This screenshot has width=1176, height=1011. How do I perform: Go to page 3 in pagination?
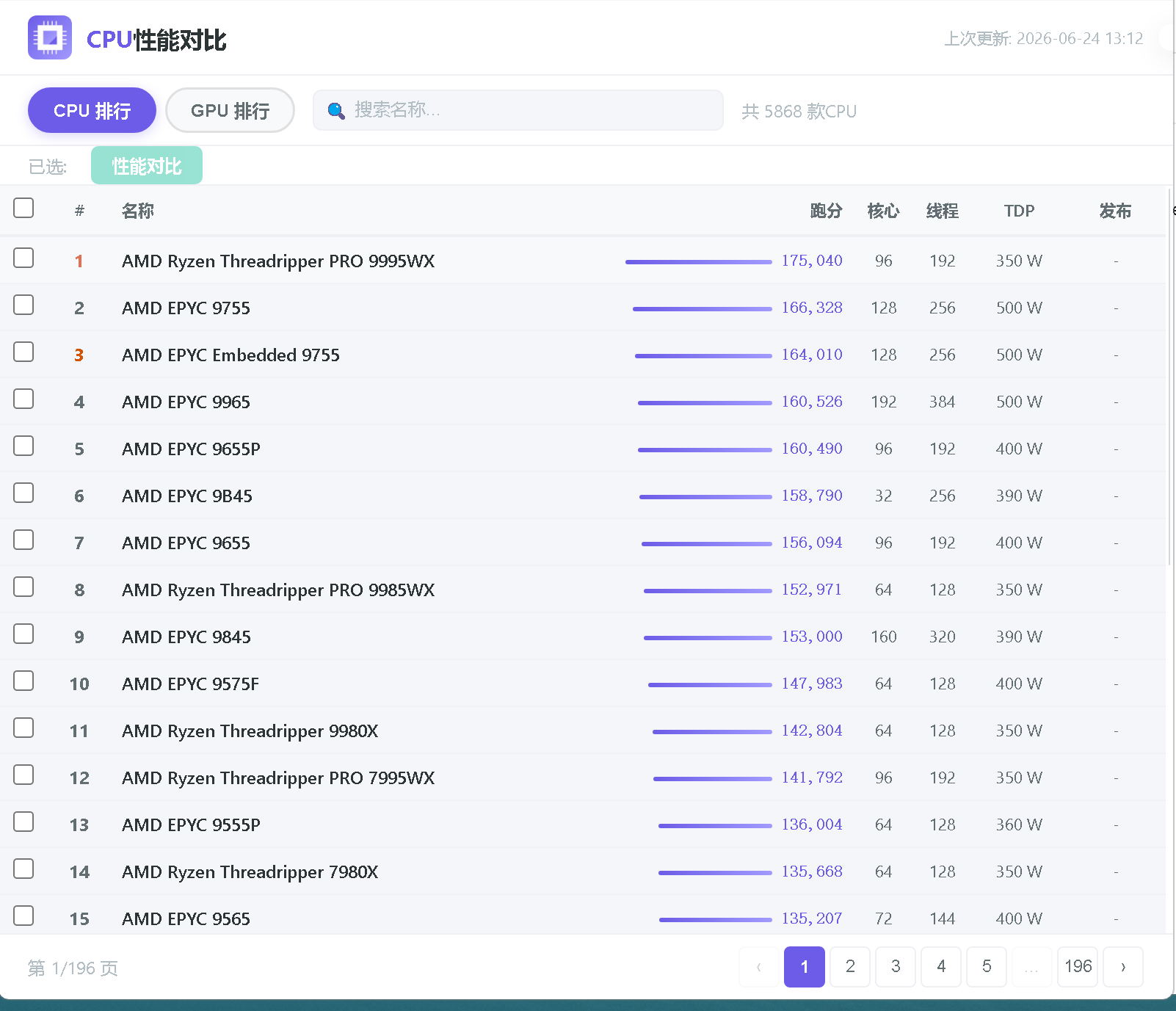[896, 967]
